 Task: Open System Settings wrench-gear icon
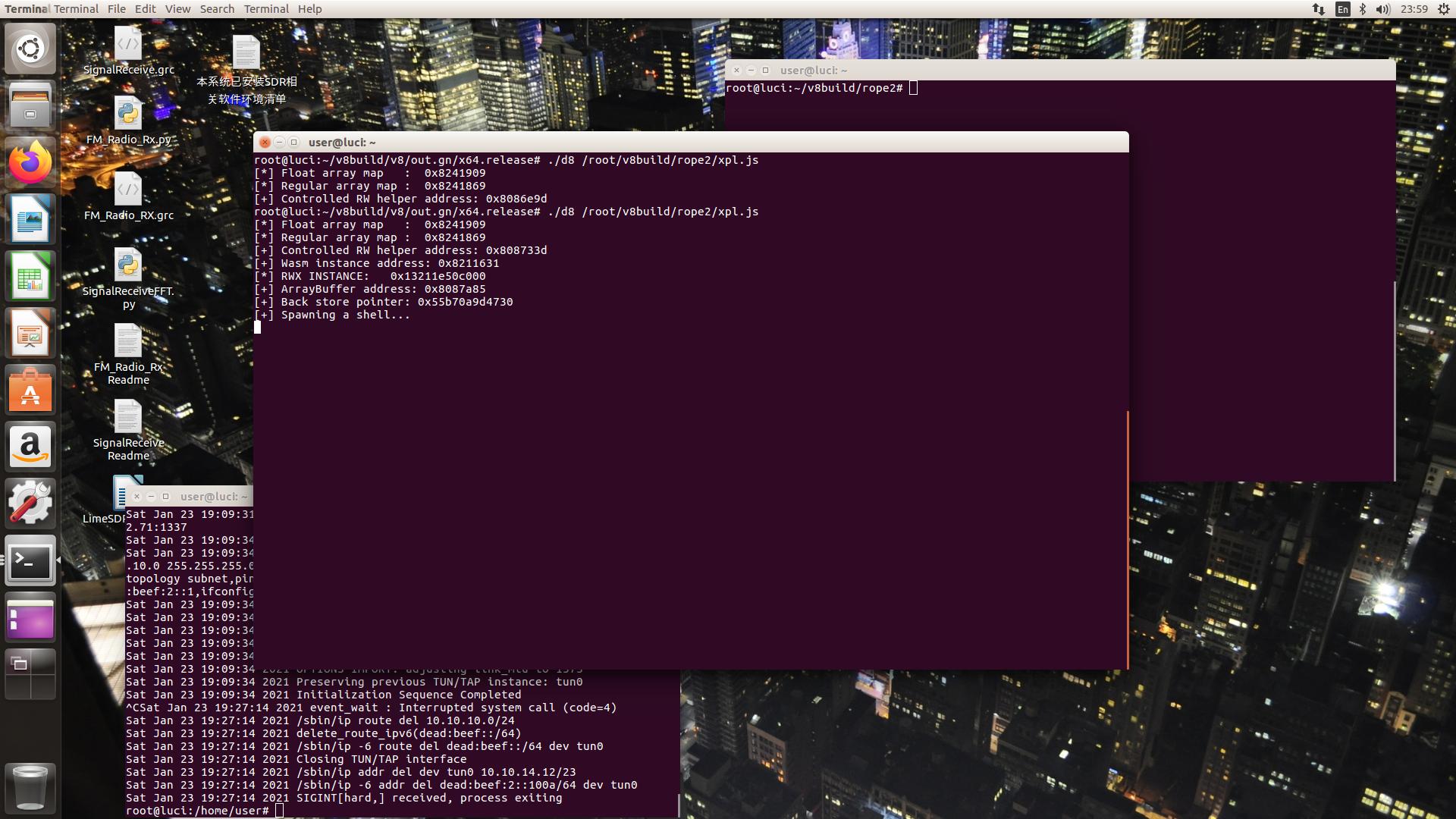tap(30, 504)
